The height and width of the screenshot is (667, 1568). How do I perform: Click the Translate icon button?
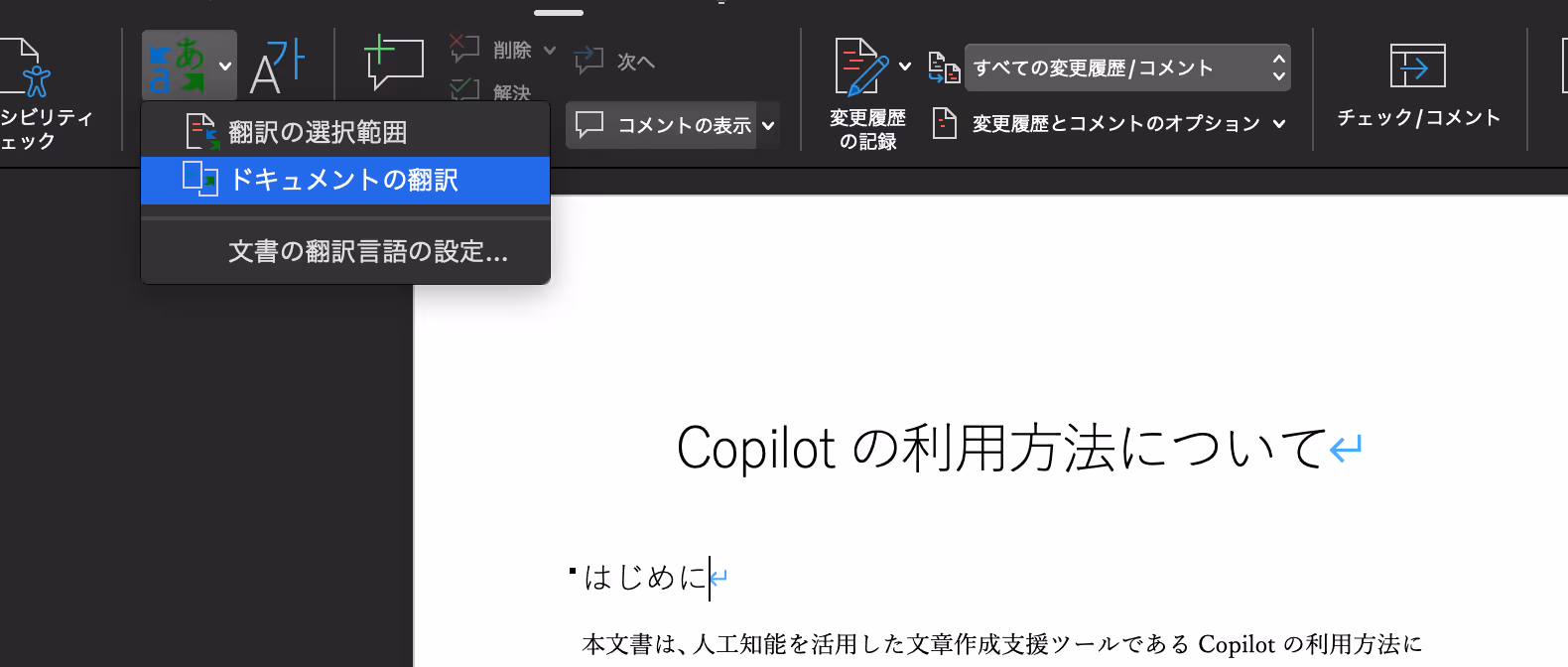pyautogui.click(x=177, y=66)
